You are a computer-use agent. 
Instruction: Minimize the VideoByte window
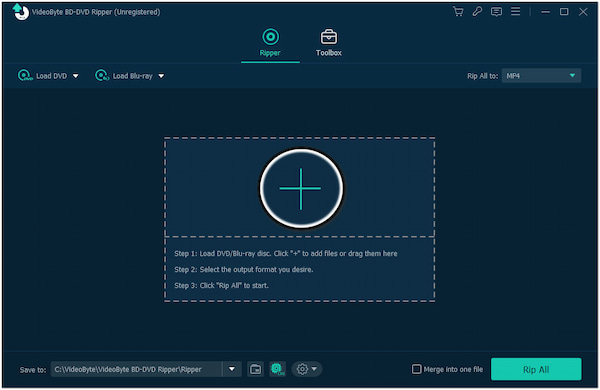coord(545,12)
